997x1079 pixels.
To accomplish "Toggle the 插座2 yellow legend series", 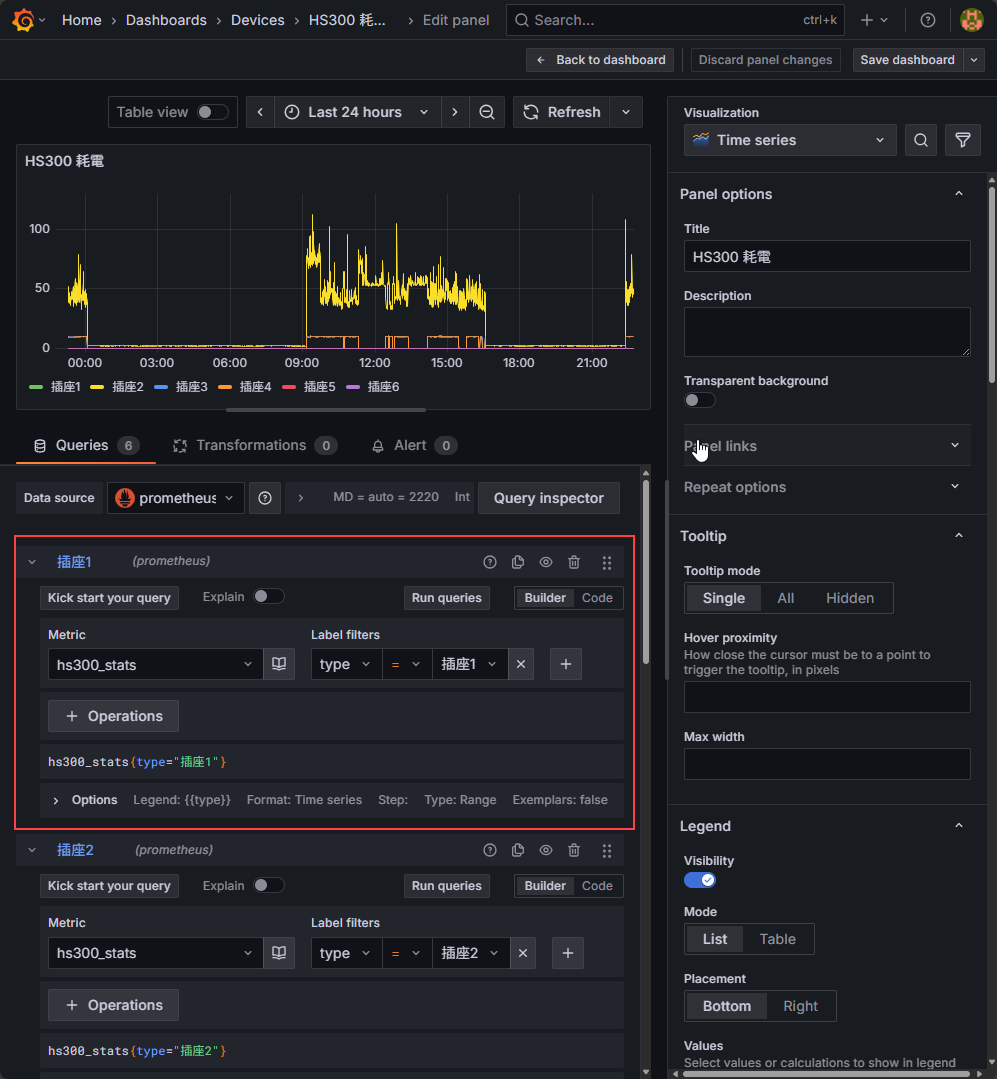I will tap(127, 387).
